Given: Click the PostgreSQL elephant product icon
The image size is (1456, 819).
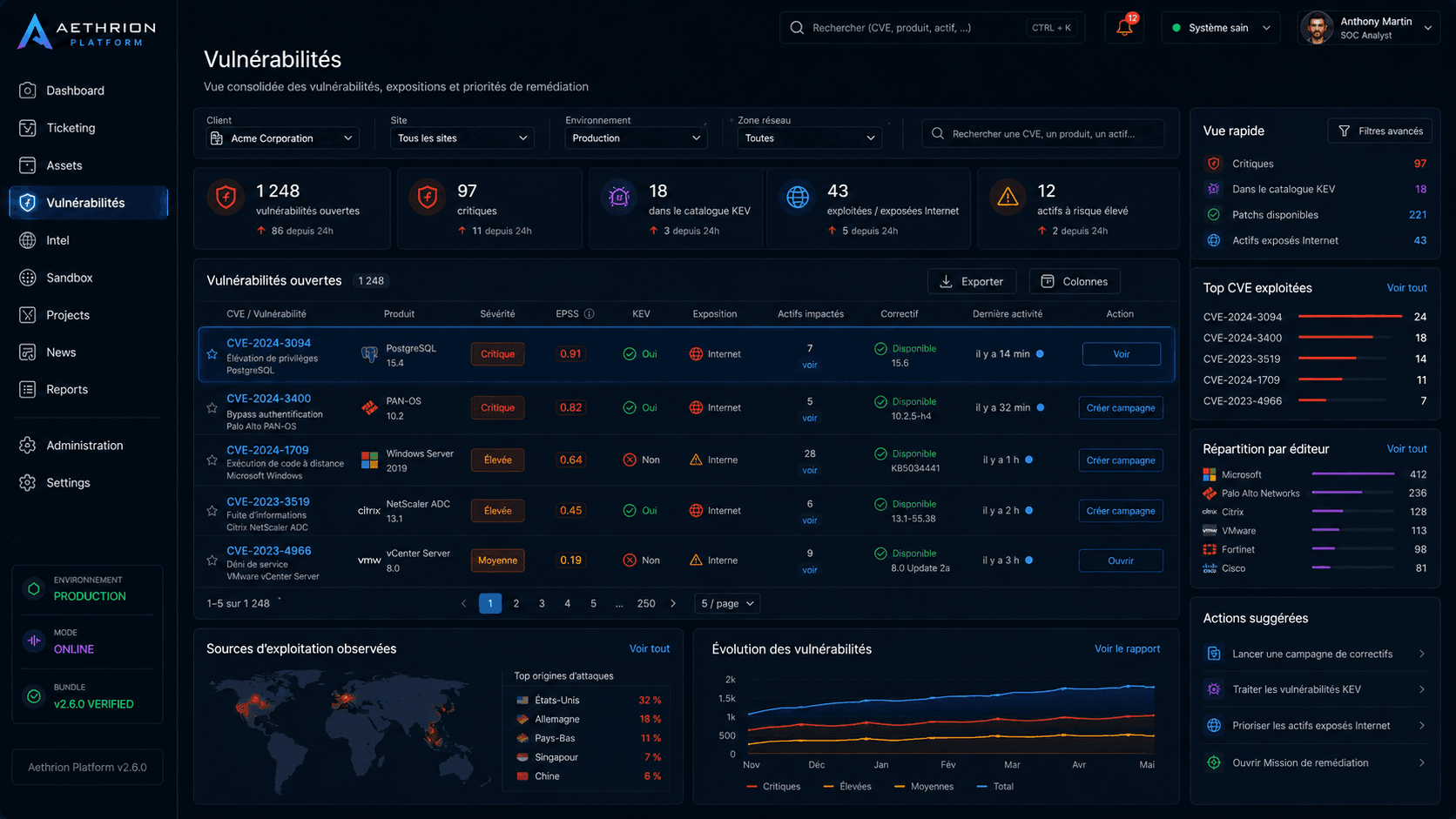Looking at the screenshot, I should pos(369,354).
